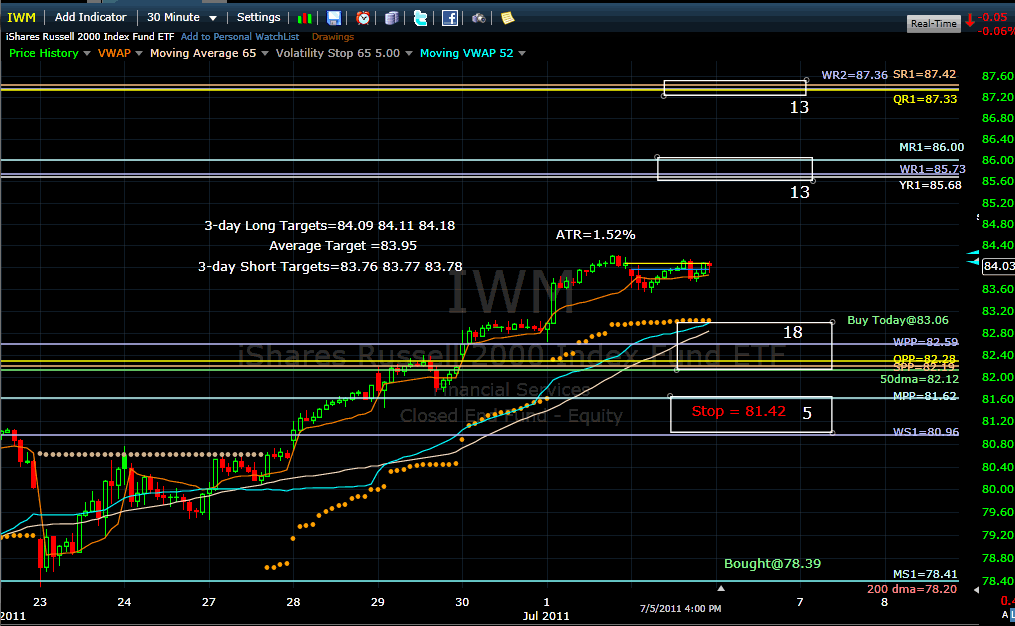Select the Bought@78.39 annotation
Screen dimensions: 1015x626
tap(772, 563)
